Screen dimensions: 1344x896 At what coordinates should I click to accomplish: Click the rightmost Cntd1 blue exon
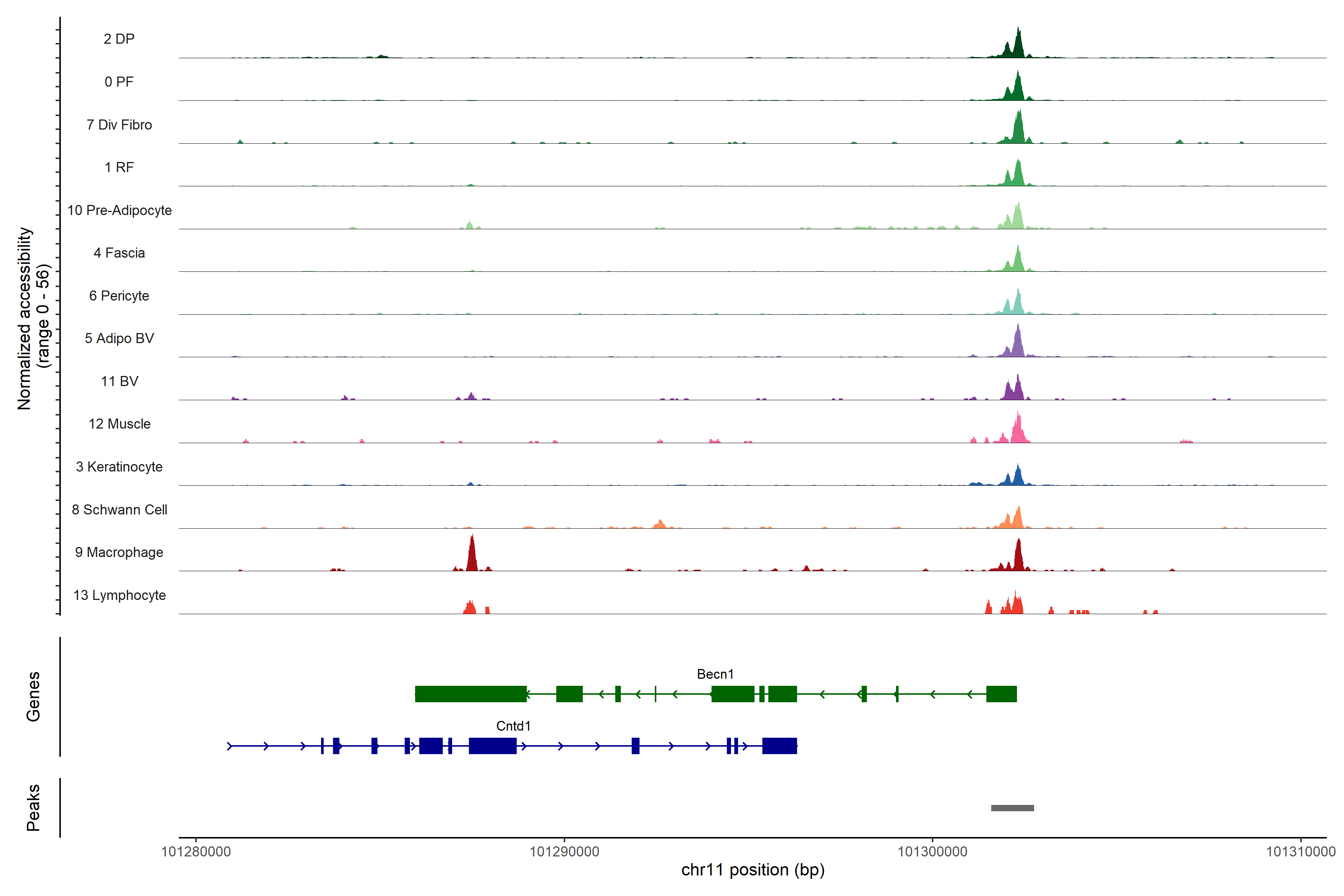point(780,746)
